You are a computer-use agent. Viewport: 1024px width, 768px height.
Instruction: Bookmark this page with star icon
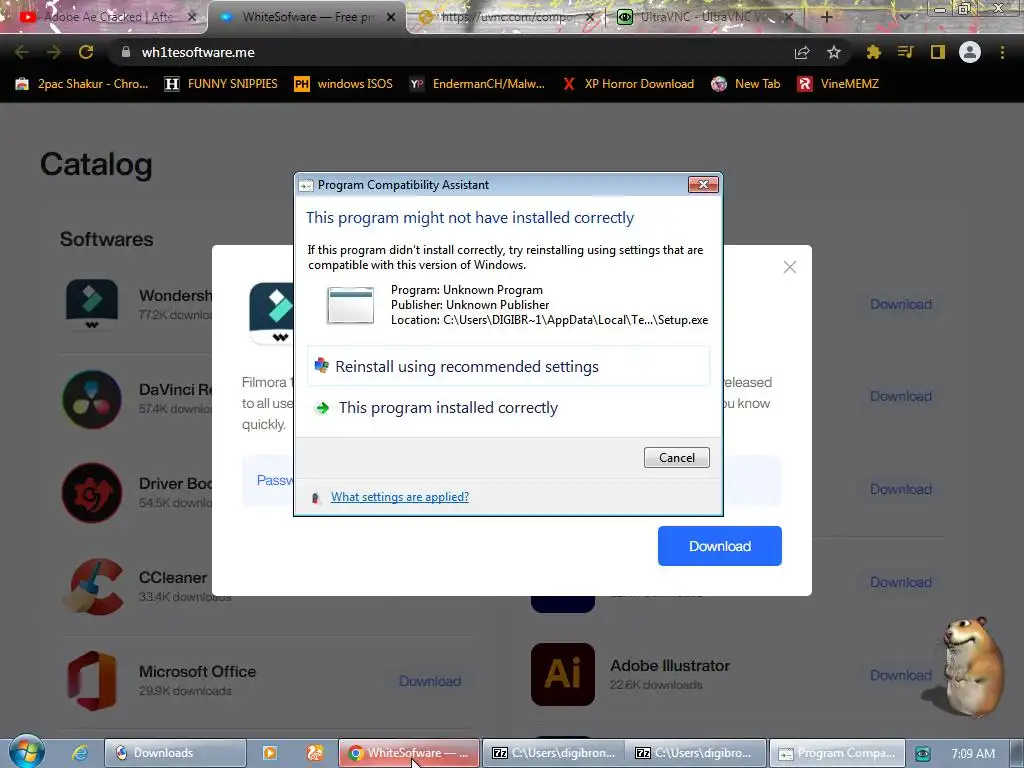point(834,52)
